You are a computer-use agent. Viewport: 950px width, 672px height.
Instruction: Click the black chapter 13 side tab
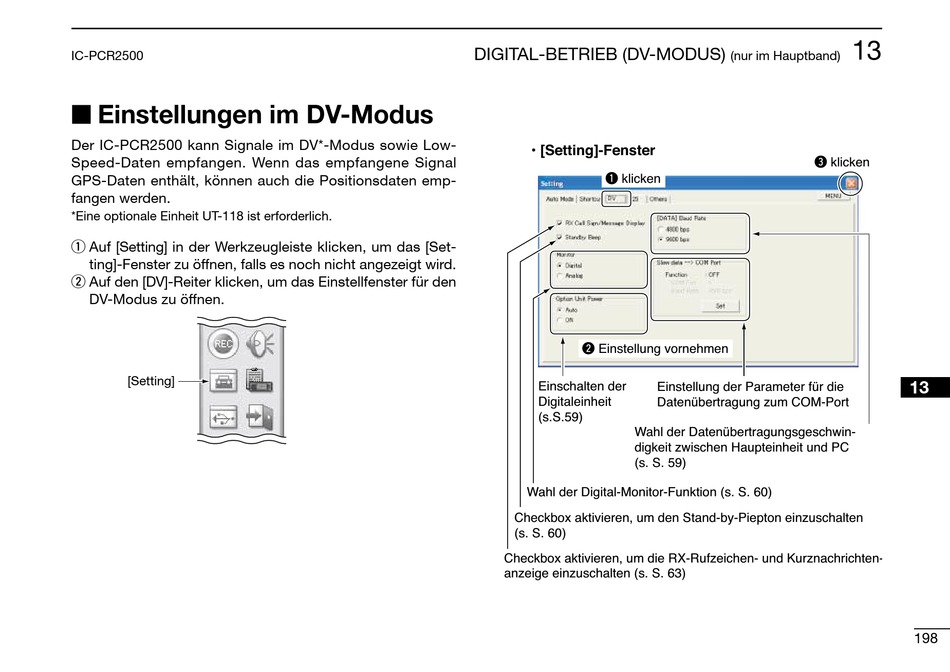tap(925, 387)
